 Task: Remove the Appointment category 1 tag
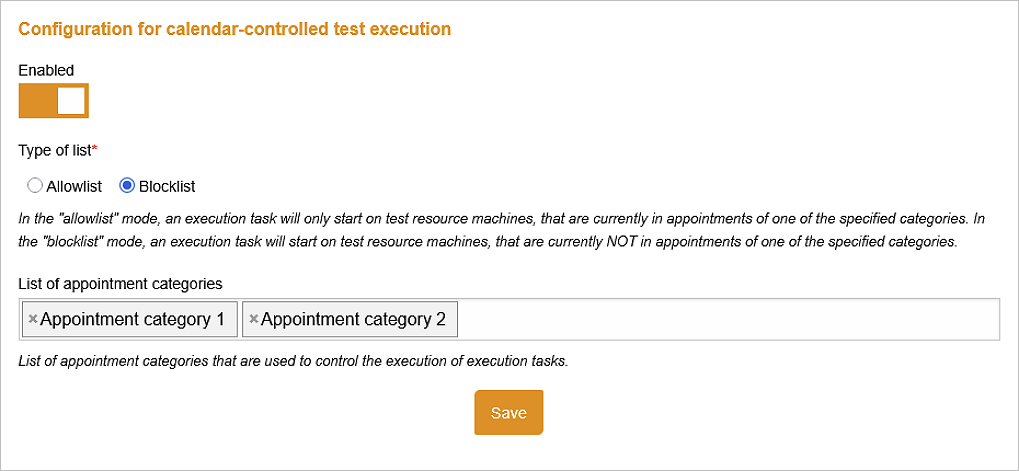point(32,319)
